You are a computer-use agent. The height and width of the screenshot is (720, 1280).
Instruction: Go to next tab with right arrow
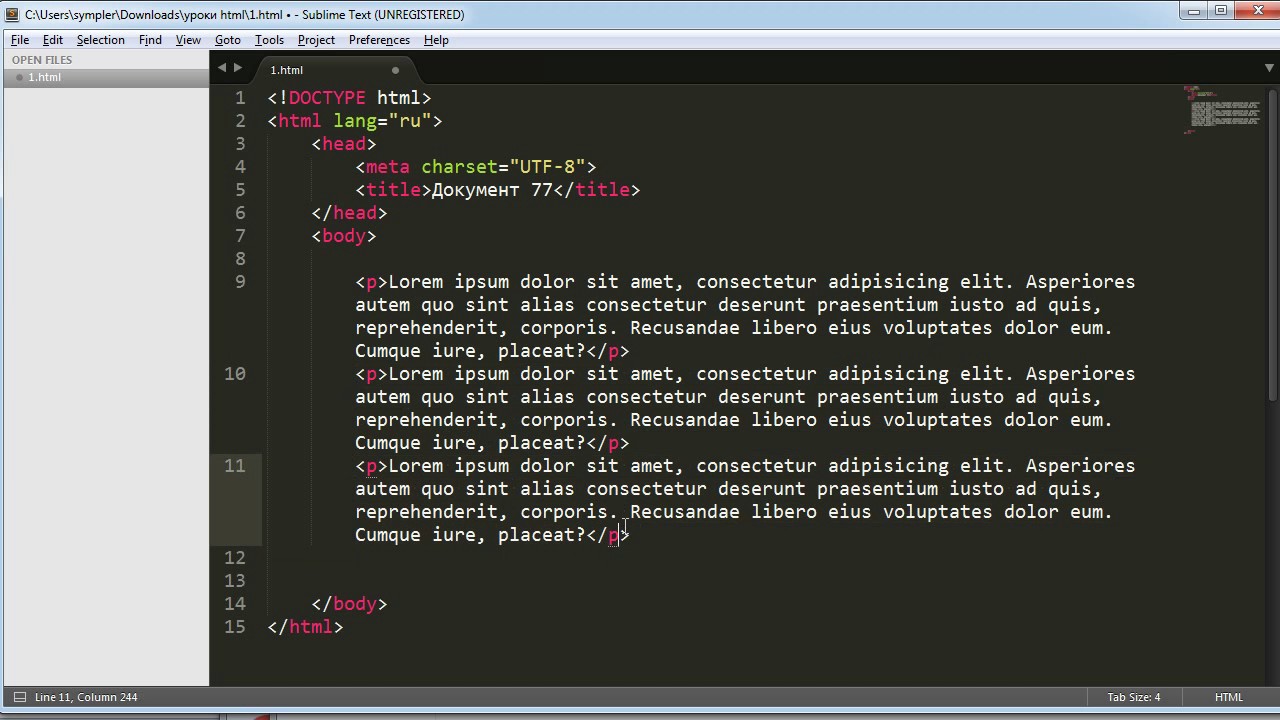pyautogui.click(x=238, y=68)
